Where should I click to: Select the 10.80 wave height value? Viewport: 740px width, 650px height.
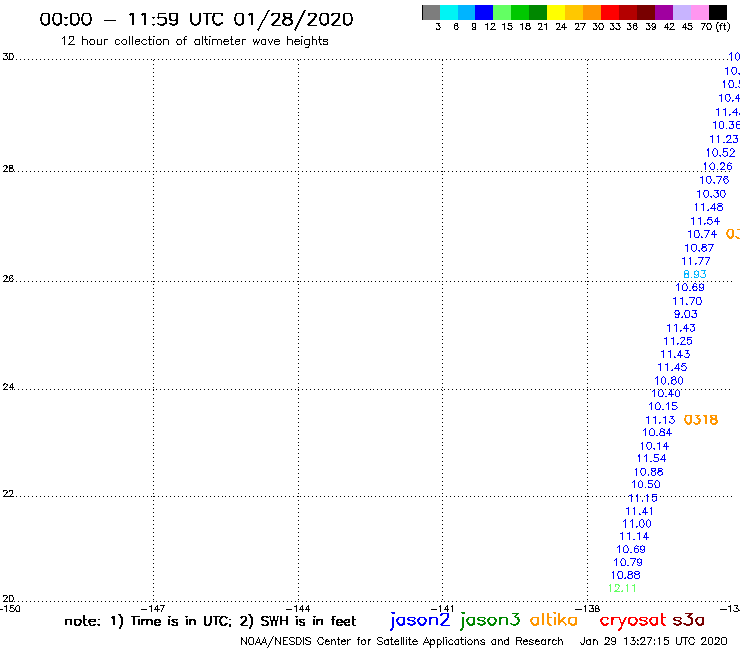(669, 380)
